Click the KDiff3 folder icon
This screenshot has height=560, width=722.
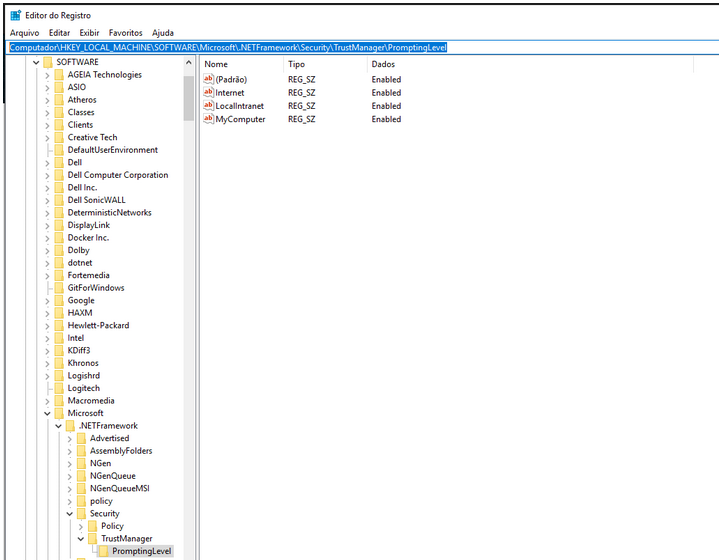[x=59, y=350]
